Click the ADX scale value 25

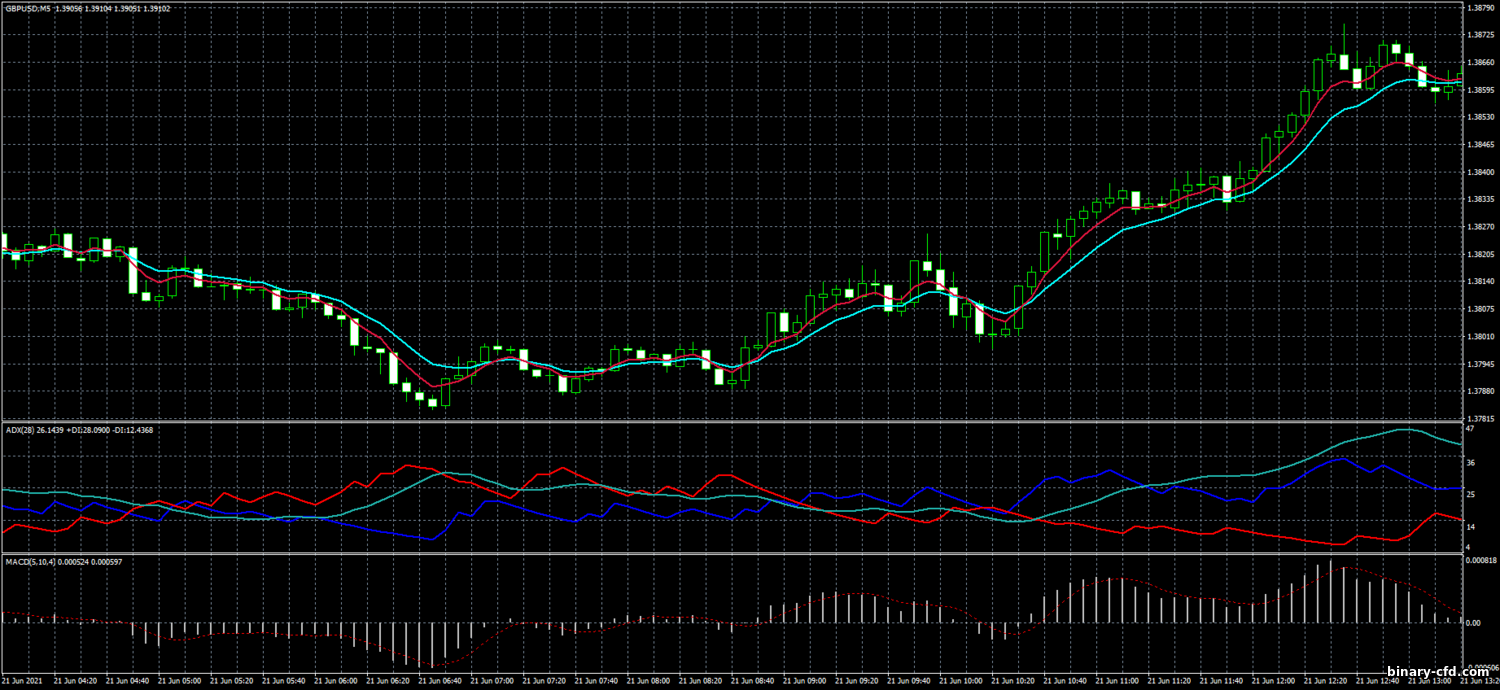(1470, 495)
